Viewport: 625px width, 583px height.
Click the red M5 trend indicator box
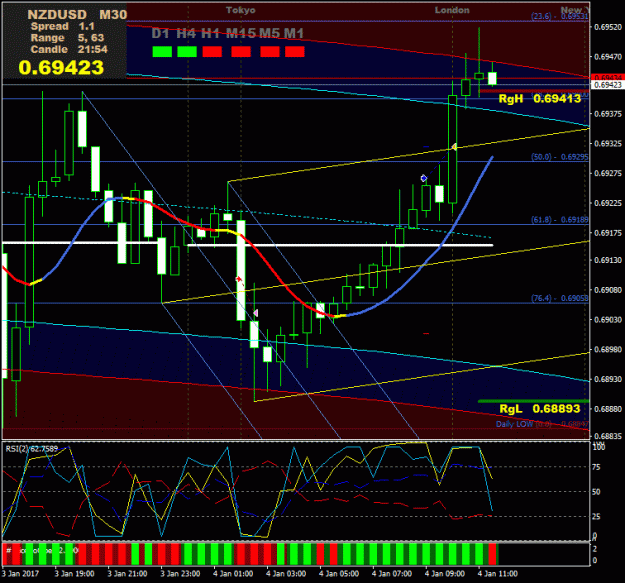[270, 52]
